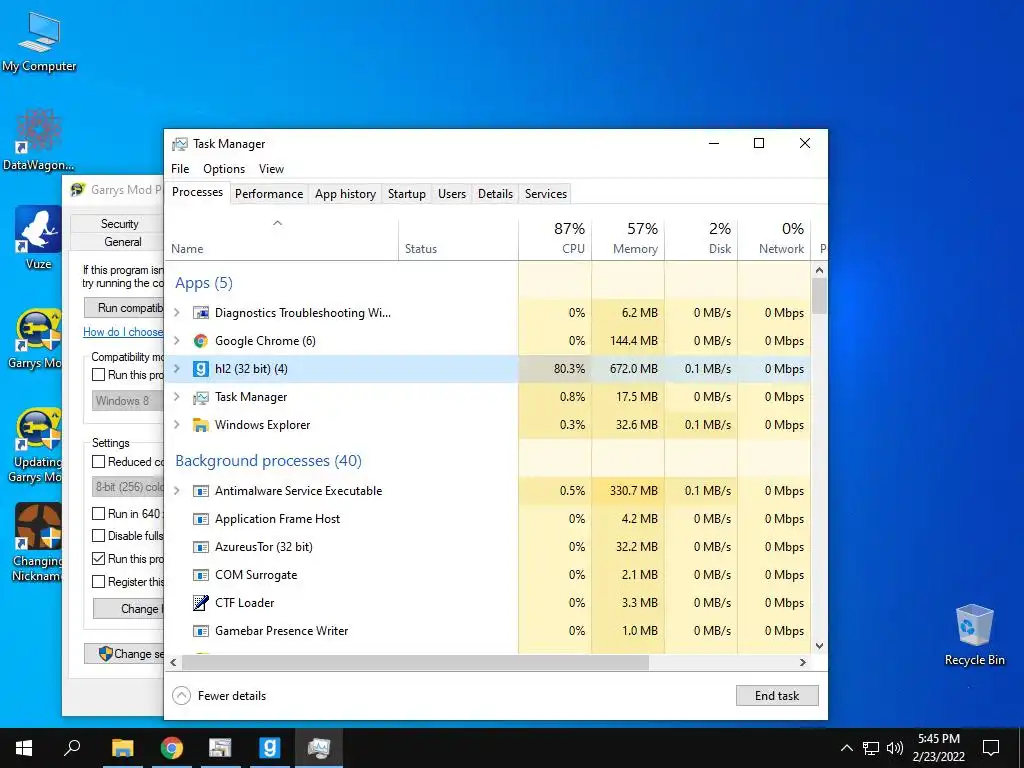Click the Change settings for all users button

pos(124,654)
